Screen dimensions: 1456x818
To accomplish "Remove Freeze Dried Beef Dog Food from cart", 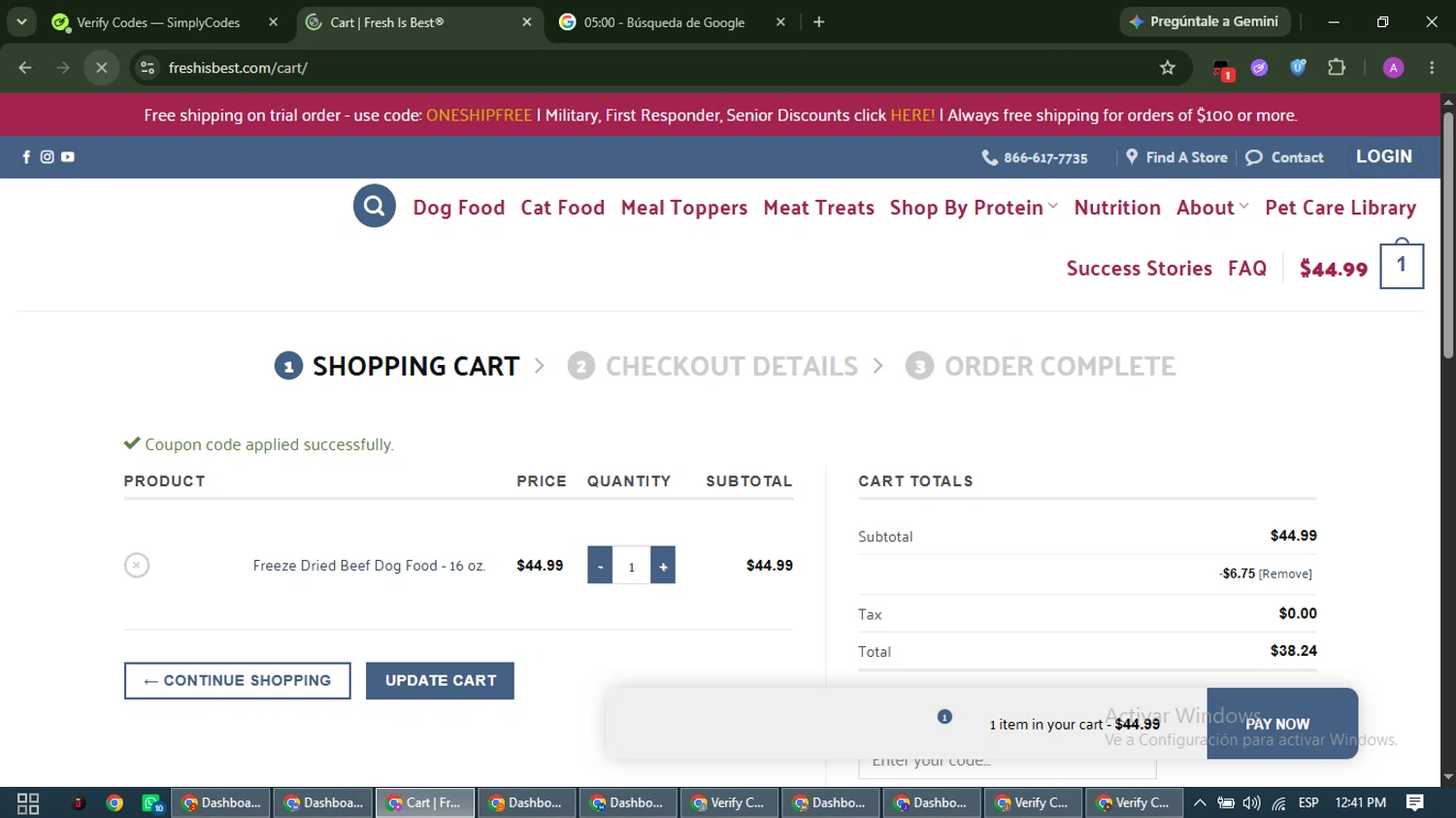I will point(137,565).
